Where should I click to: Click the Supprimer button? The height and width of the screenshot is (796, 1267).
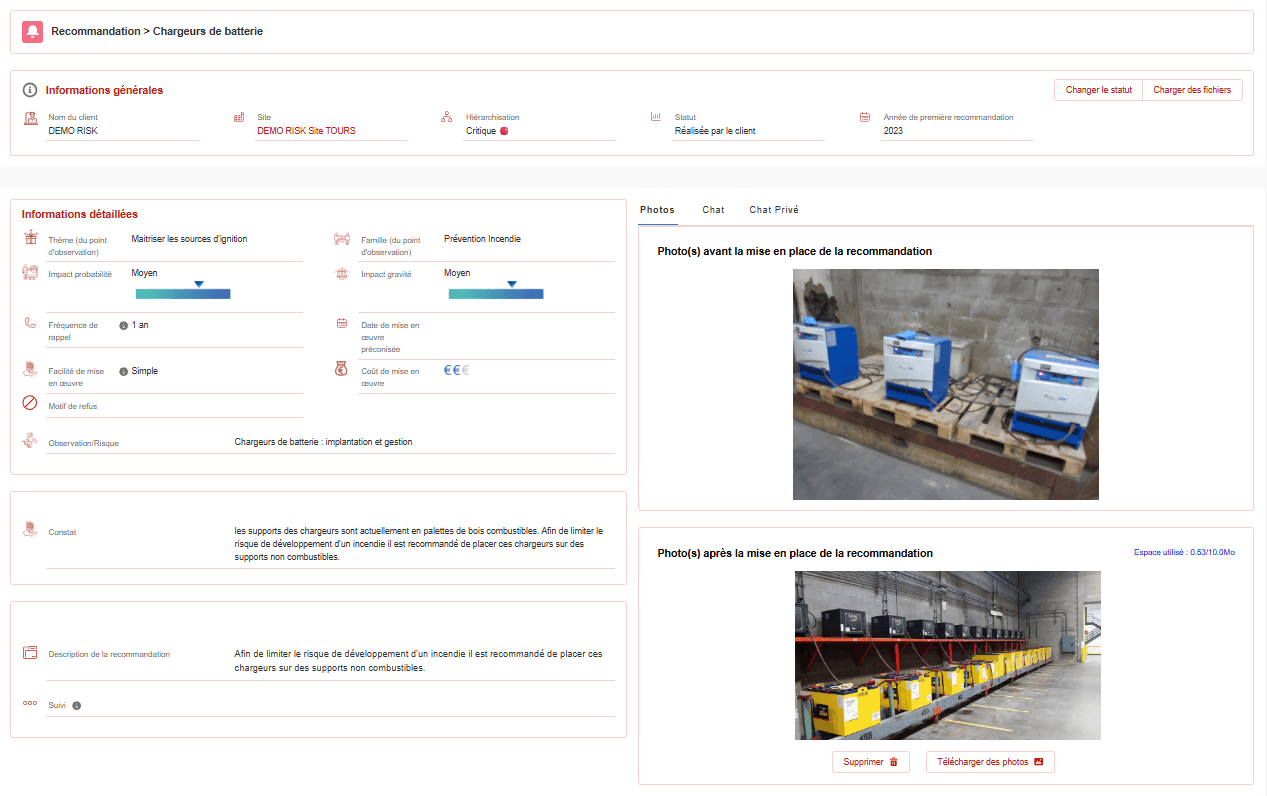(870, 762)
